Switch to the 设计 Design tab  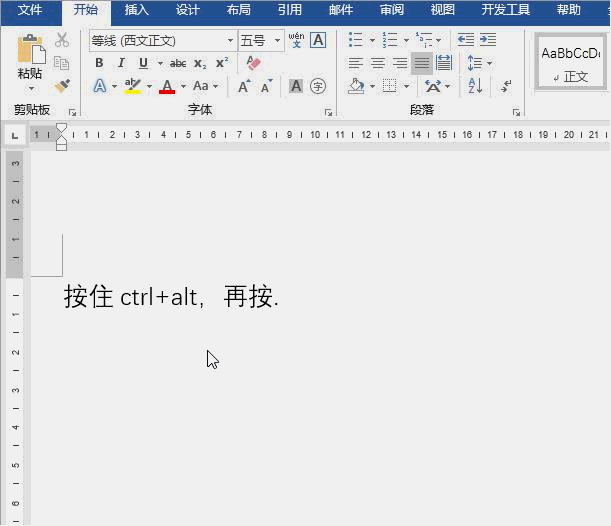coord(188,10)
